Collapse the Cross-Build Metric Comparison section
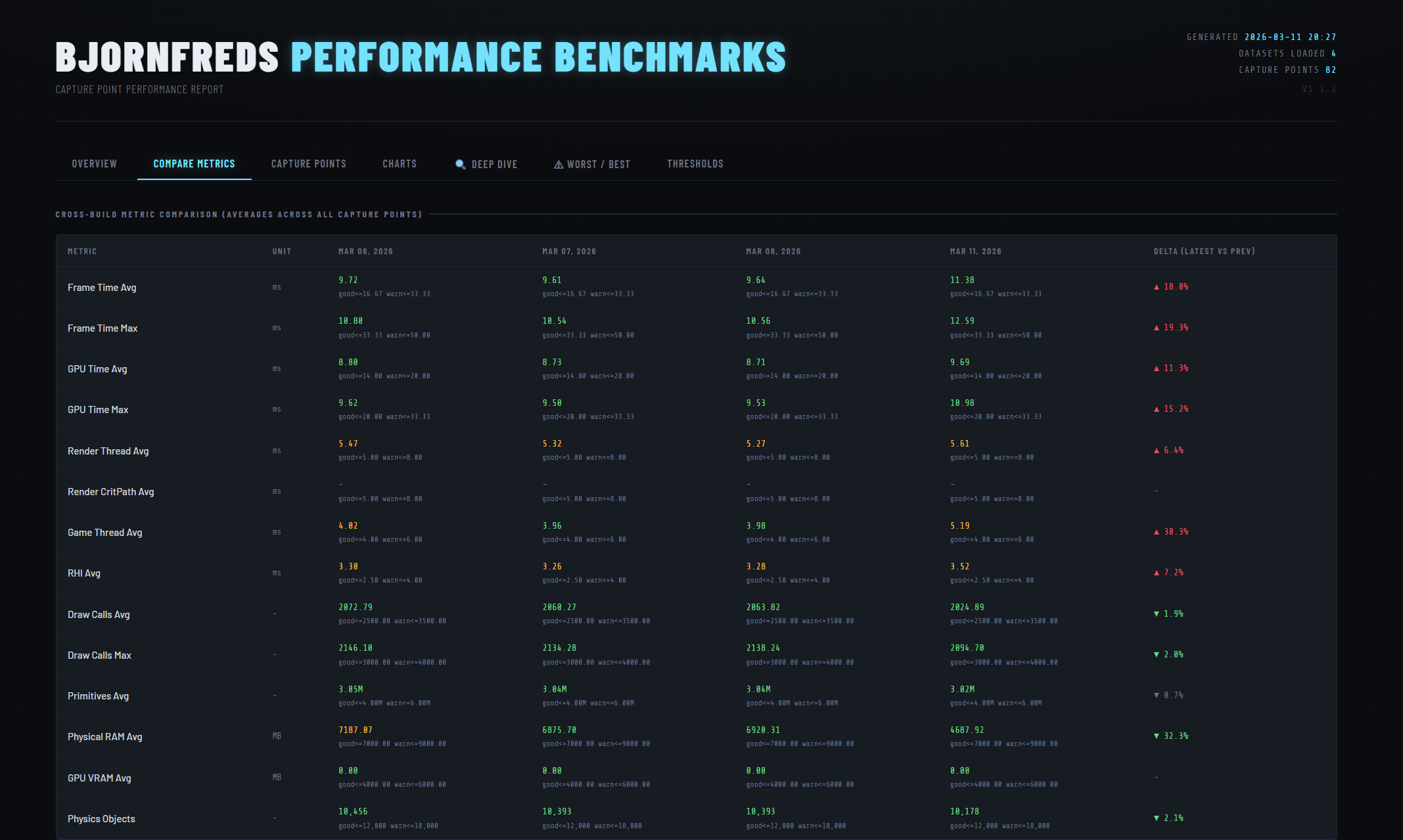The width and height of the screenshot is (1403, 840). tap(239, 214)
